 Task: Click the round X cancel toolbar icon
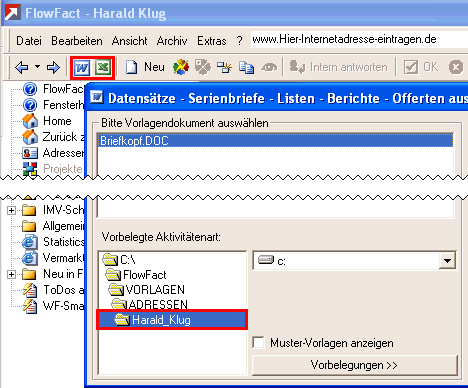click(456, 68)
